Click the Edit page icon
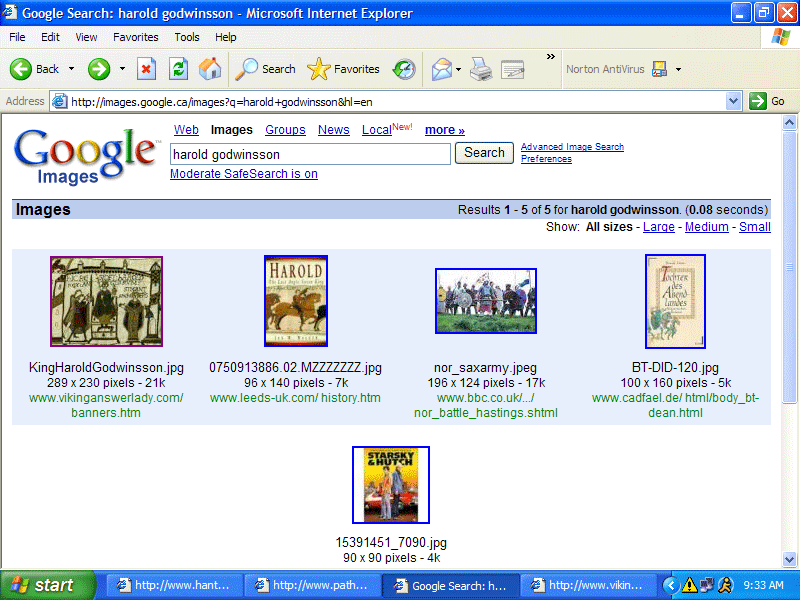Image resolution: width=800 pixels, height=600 pixels. (x=513, y=69)
